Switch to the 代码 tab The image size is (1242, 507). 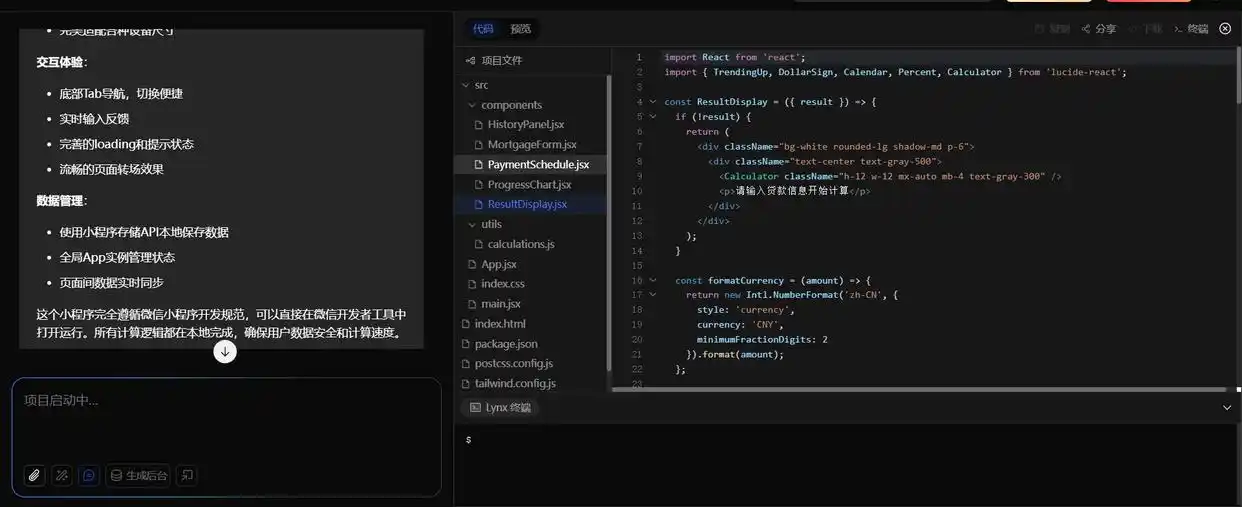[483, 29]
